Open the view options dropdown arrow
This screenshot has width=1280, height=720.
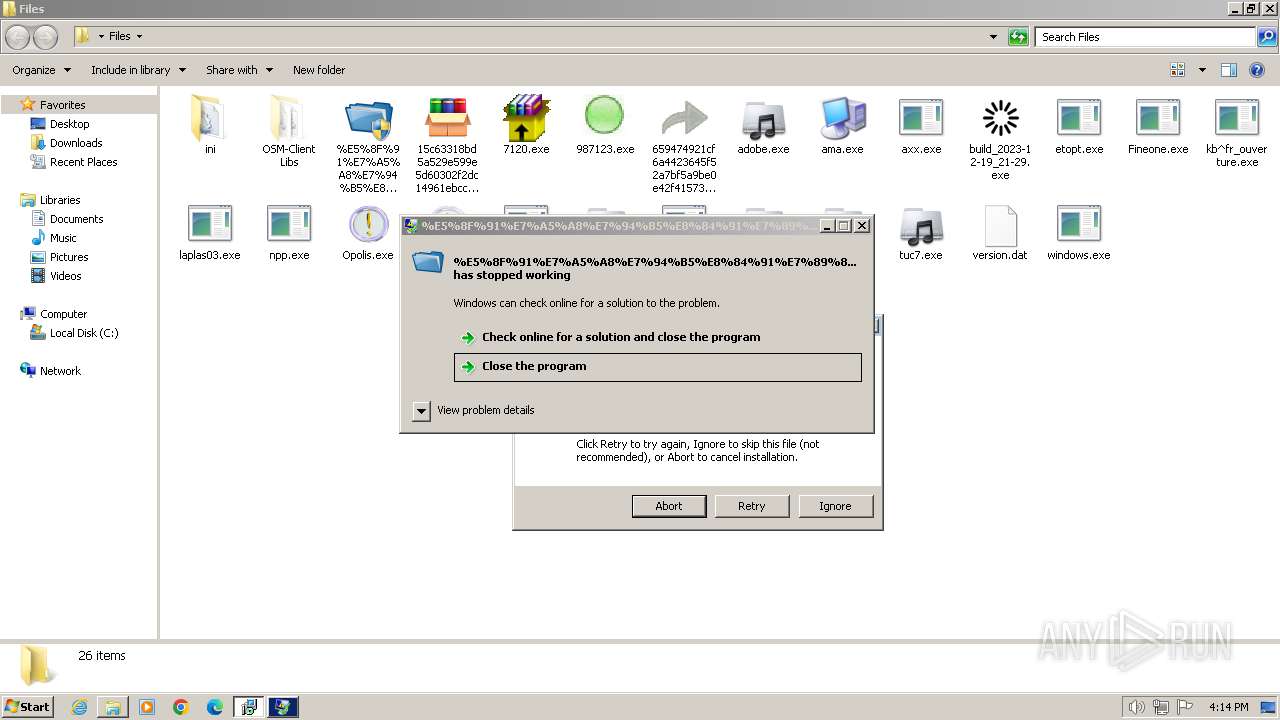1202,70
